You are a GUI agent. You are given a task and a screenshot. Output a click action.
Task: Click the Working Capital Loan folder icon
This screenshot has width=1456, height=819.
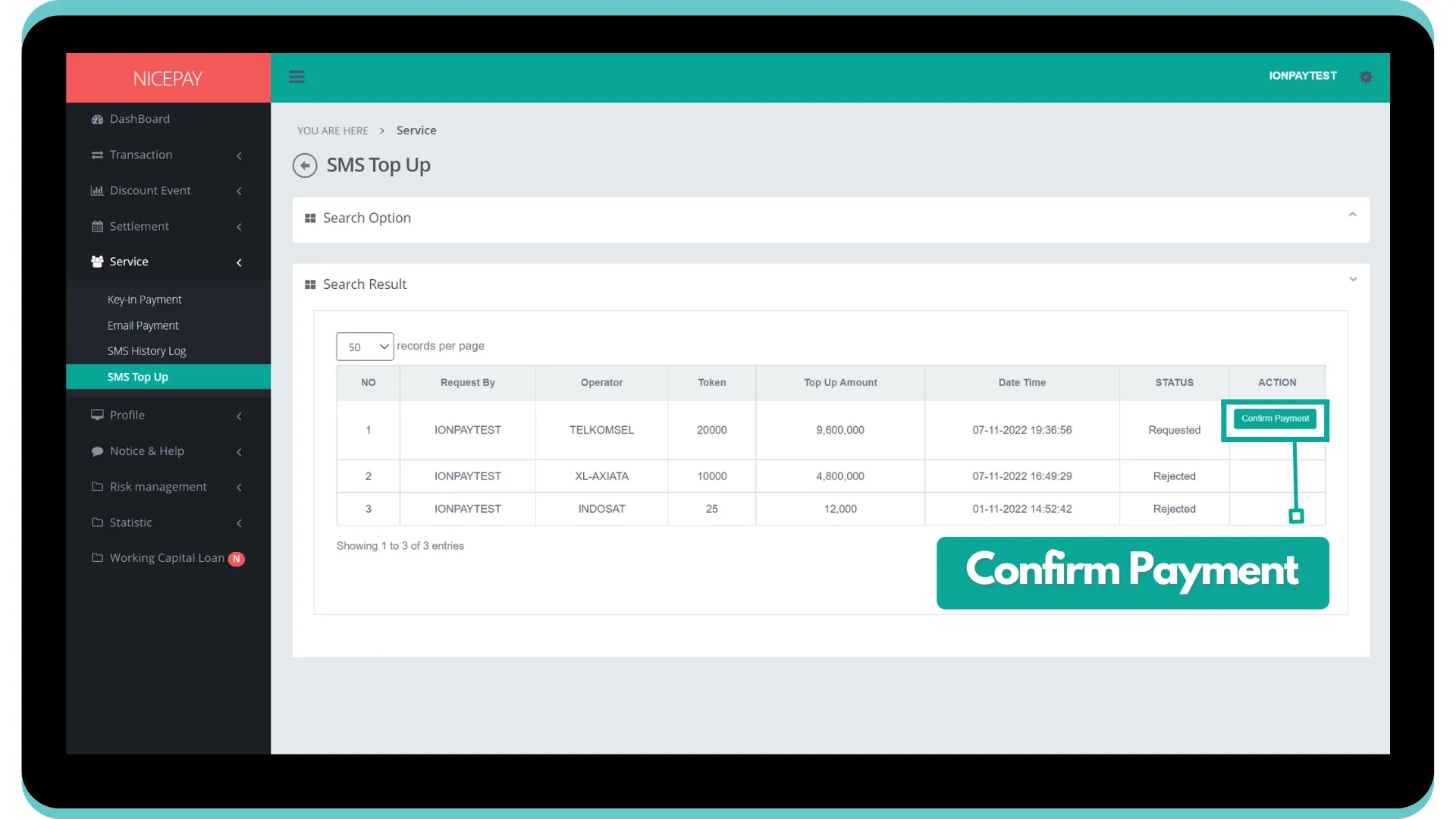[97, 558]
